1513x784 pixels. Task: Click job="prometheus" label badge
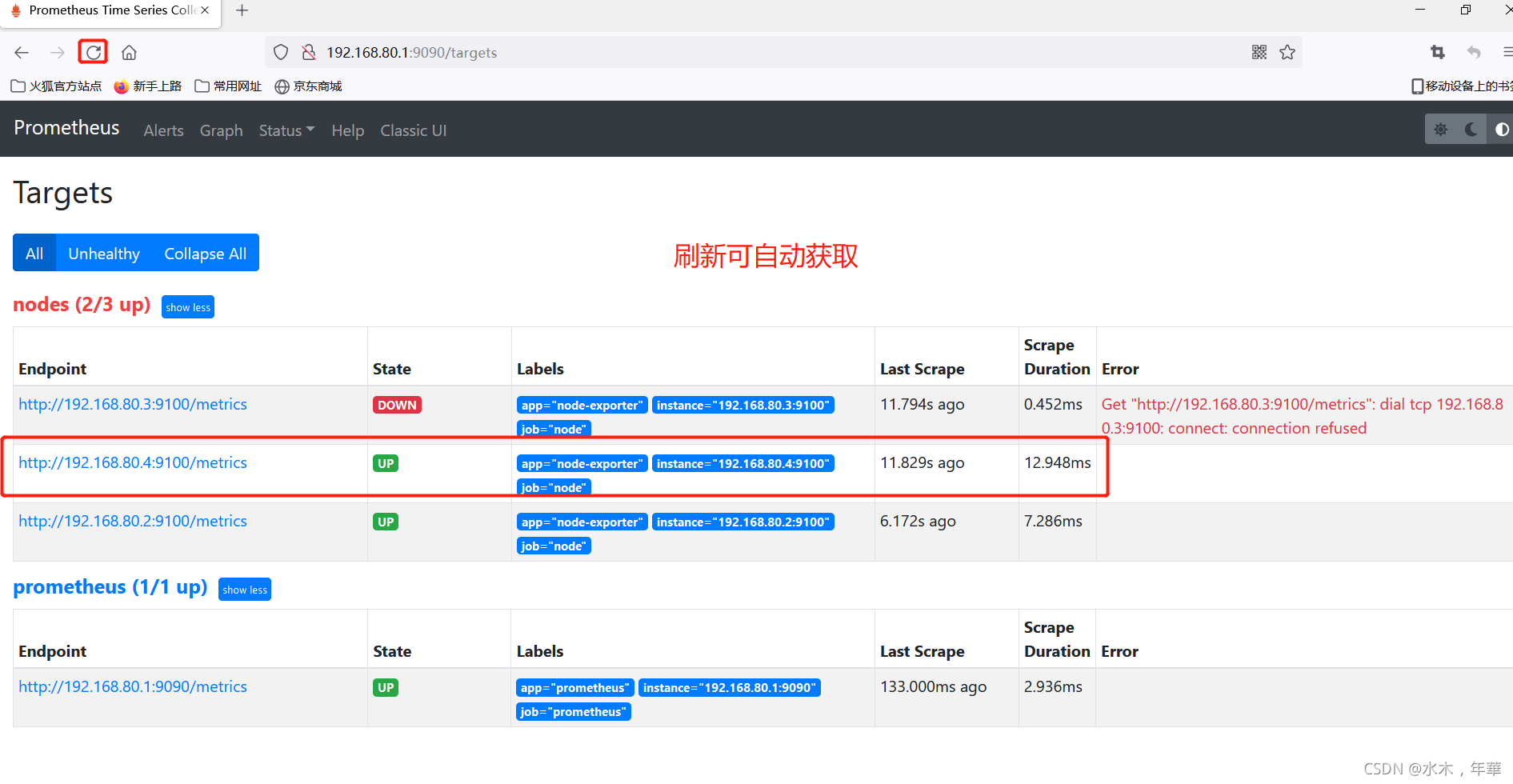574,711
